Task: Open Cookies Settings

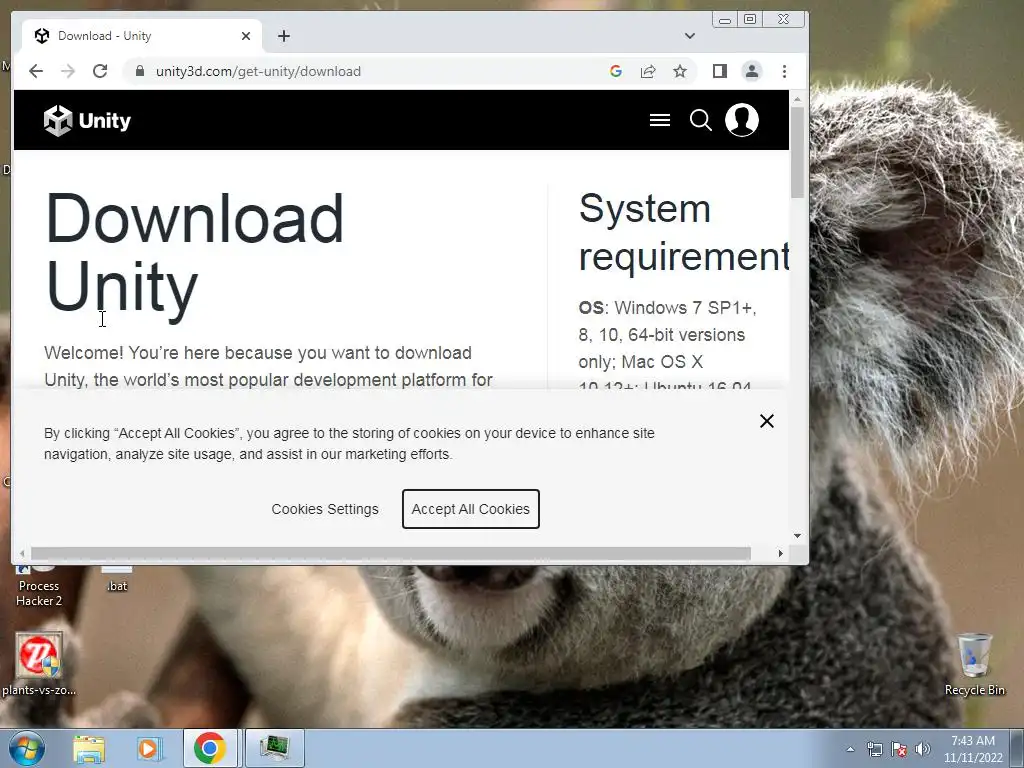Action: click(325, 509)
